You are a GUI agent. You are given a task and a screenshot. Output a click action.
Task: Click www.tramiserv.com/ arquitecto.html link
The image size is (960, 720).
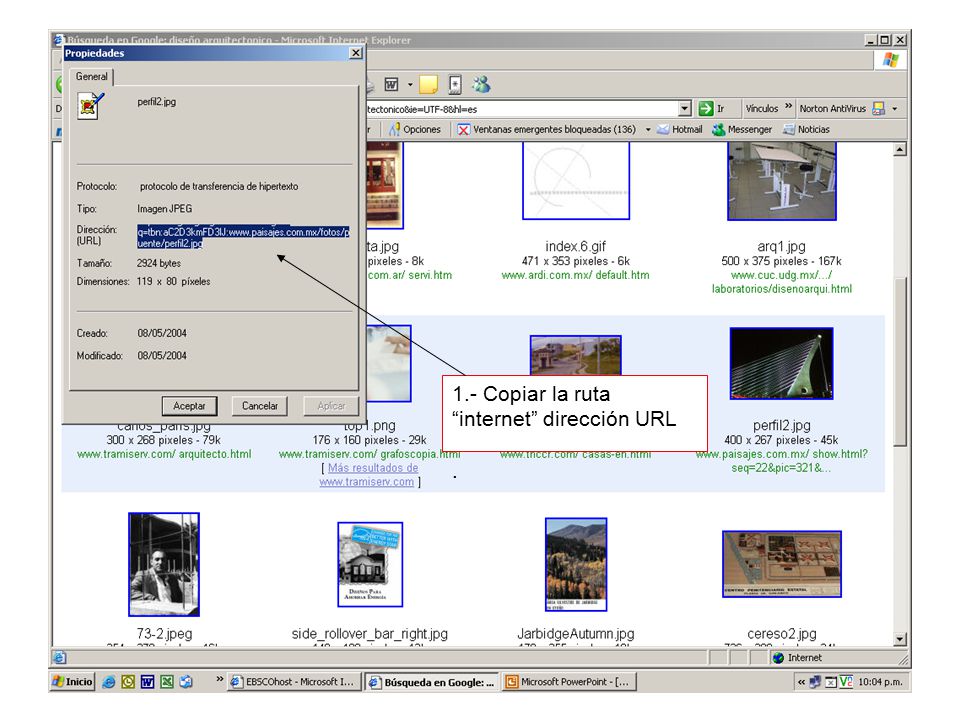pyautogui.click(x=164, y=454)
